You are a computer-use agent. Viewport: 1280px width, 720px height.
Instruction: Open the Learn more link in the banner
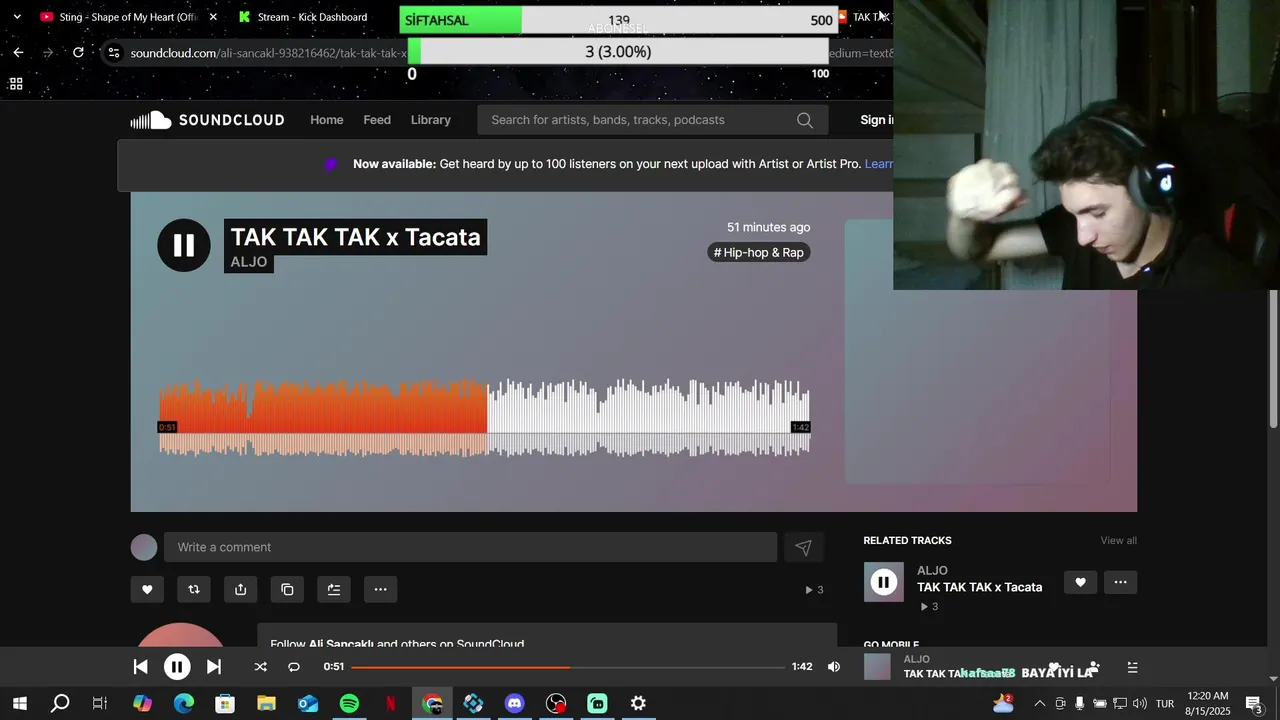pos(878,164)
